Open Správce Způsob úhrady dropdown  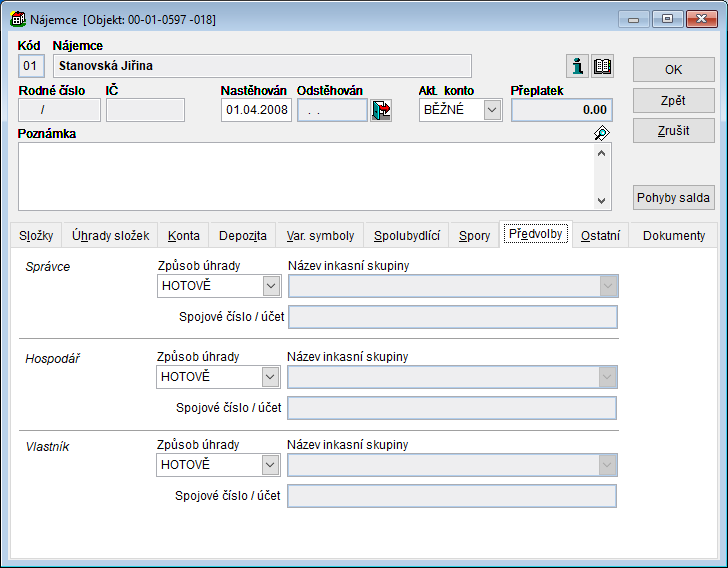pyautogui.click(x=270, y=286)
